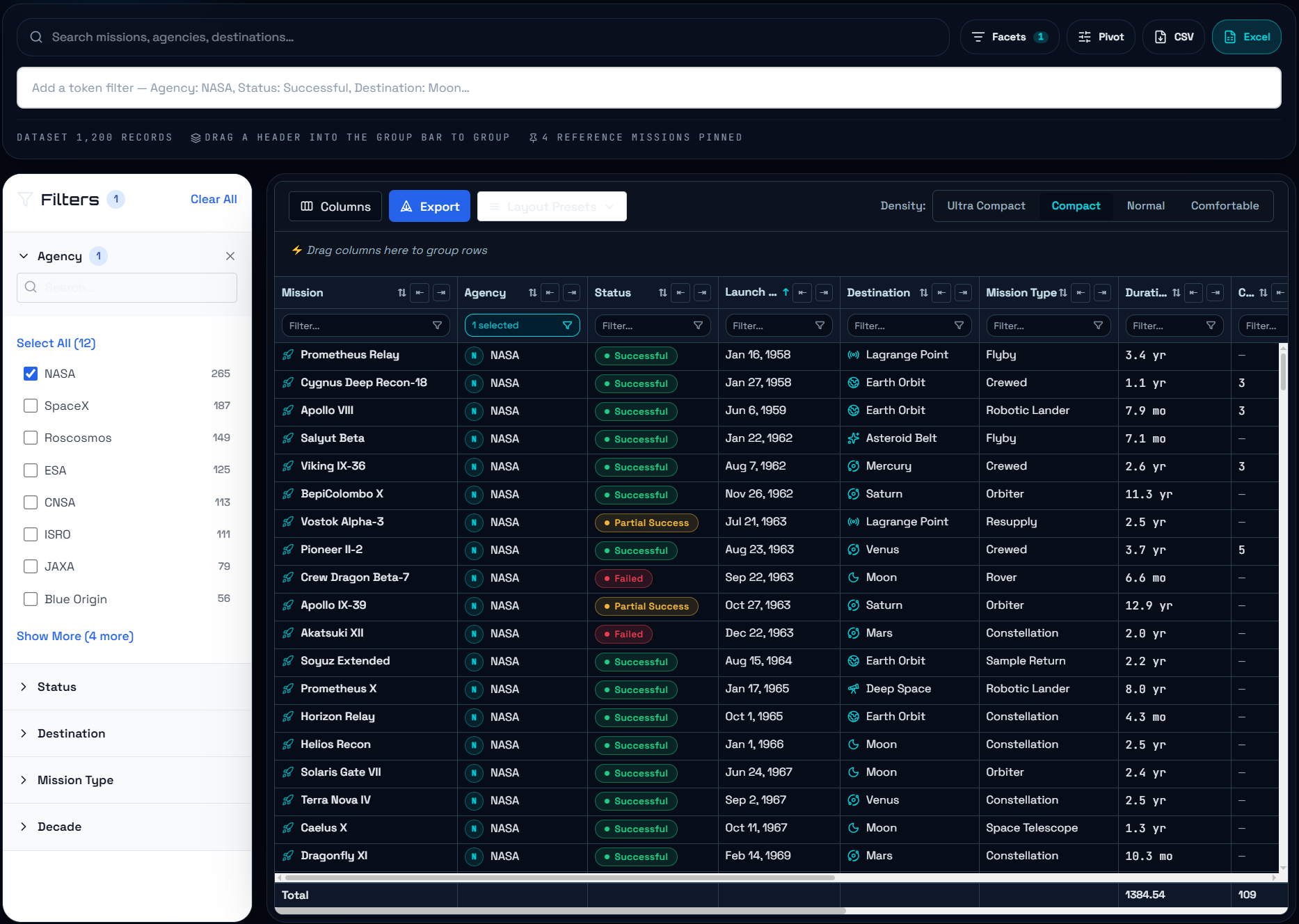Click the bottom footer horizontal scrollbar

tap(560, 911)
